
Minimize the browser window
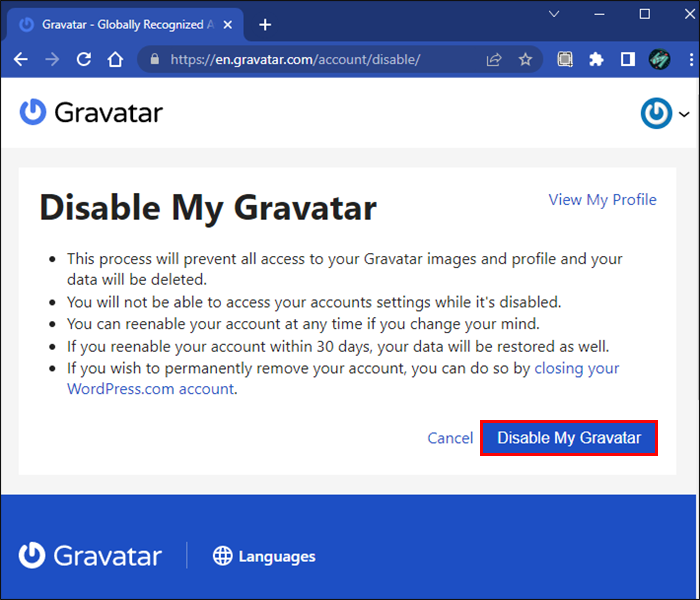coord(599,14)
